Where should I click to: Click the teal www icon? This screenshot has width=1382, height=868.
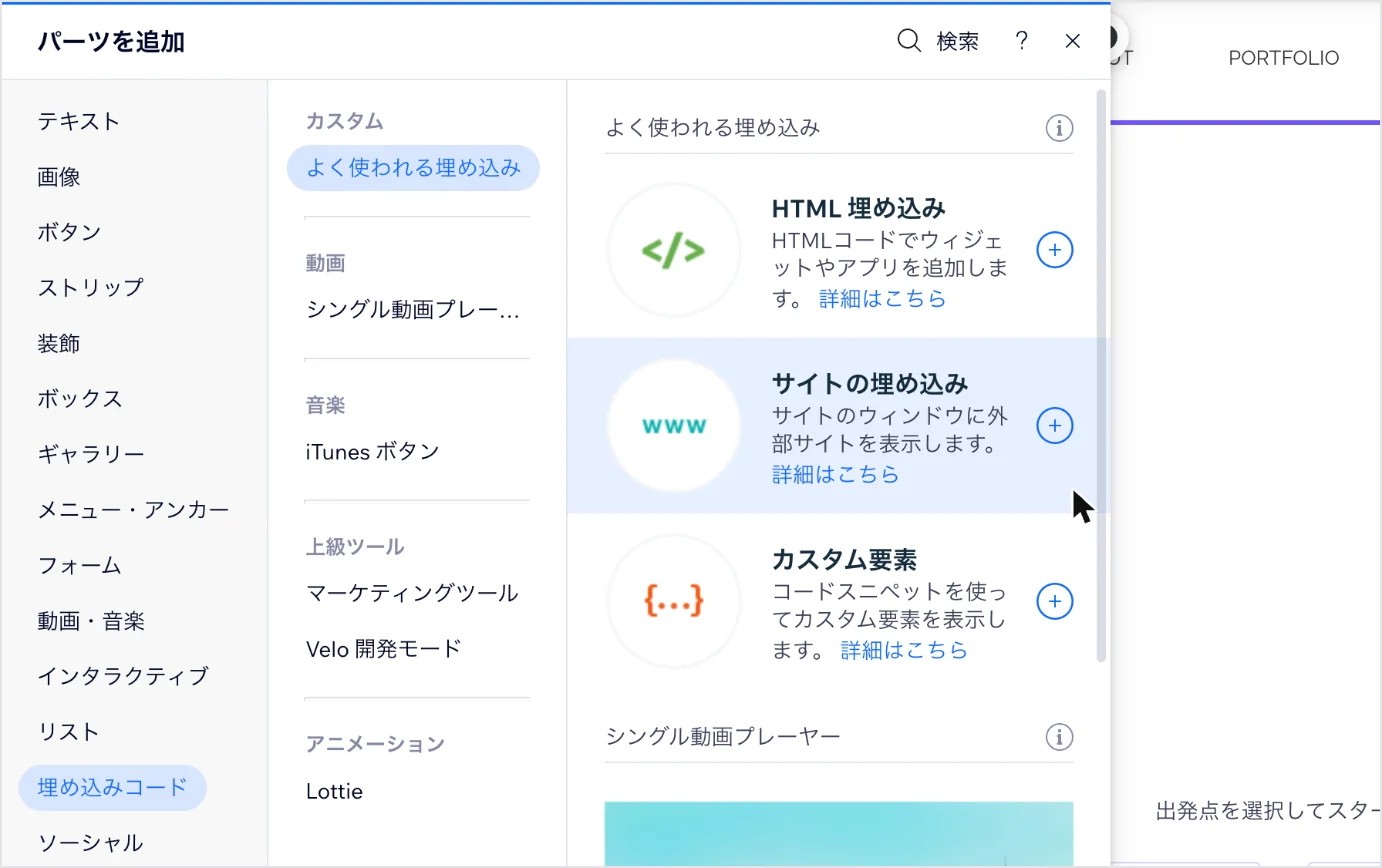coord(674,426)
